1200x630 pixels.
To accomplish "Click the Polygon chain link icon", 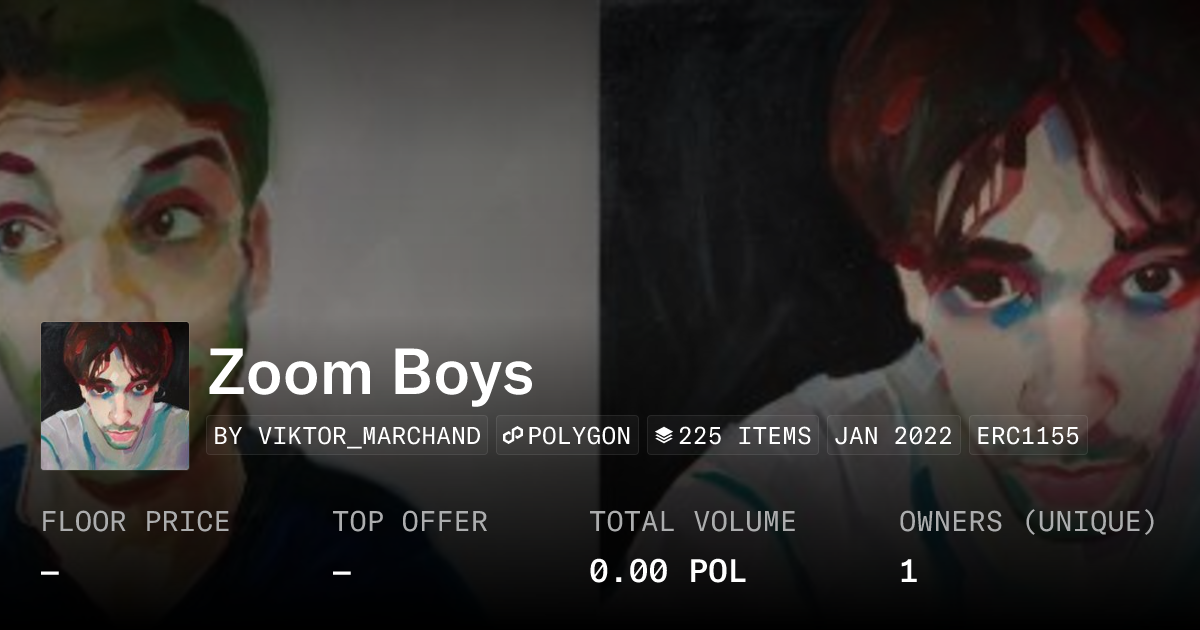I will (514, 436).
